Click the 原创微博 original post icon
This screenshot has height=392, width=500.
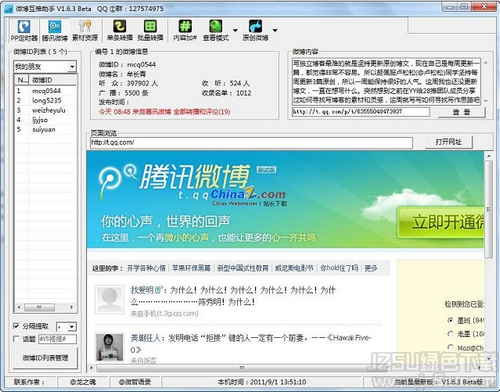click(255, 31)
